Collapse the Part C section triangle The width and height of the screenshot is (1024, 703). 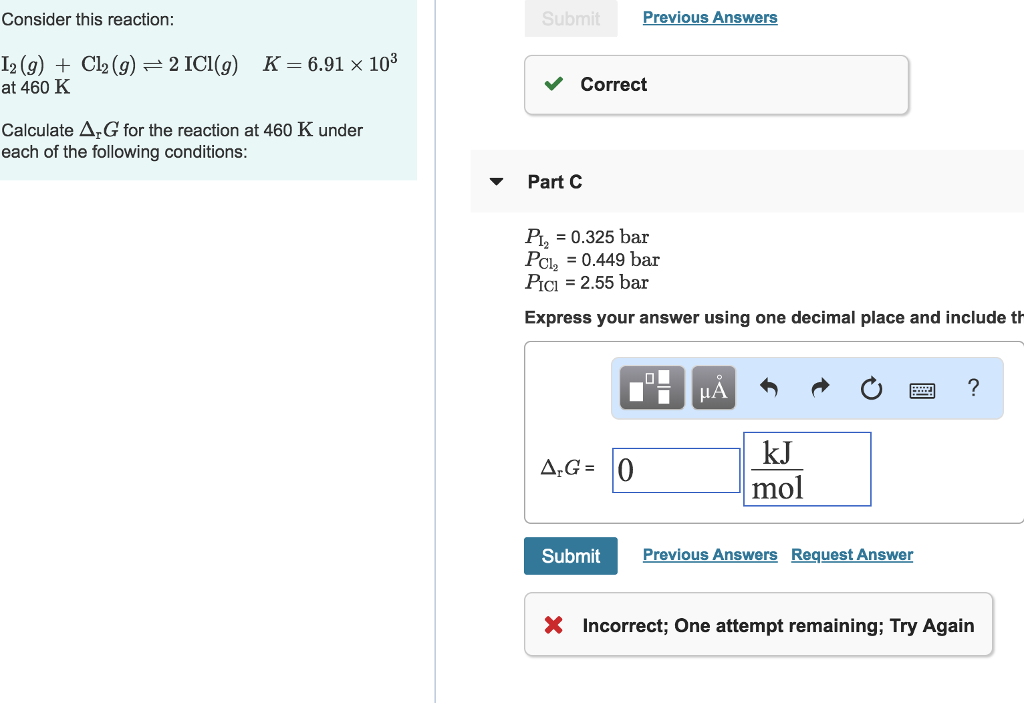496,181
